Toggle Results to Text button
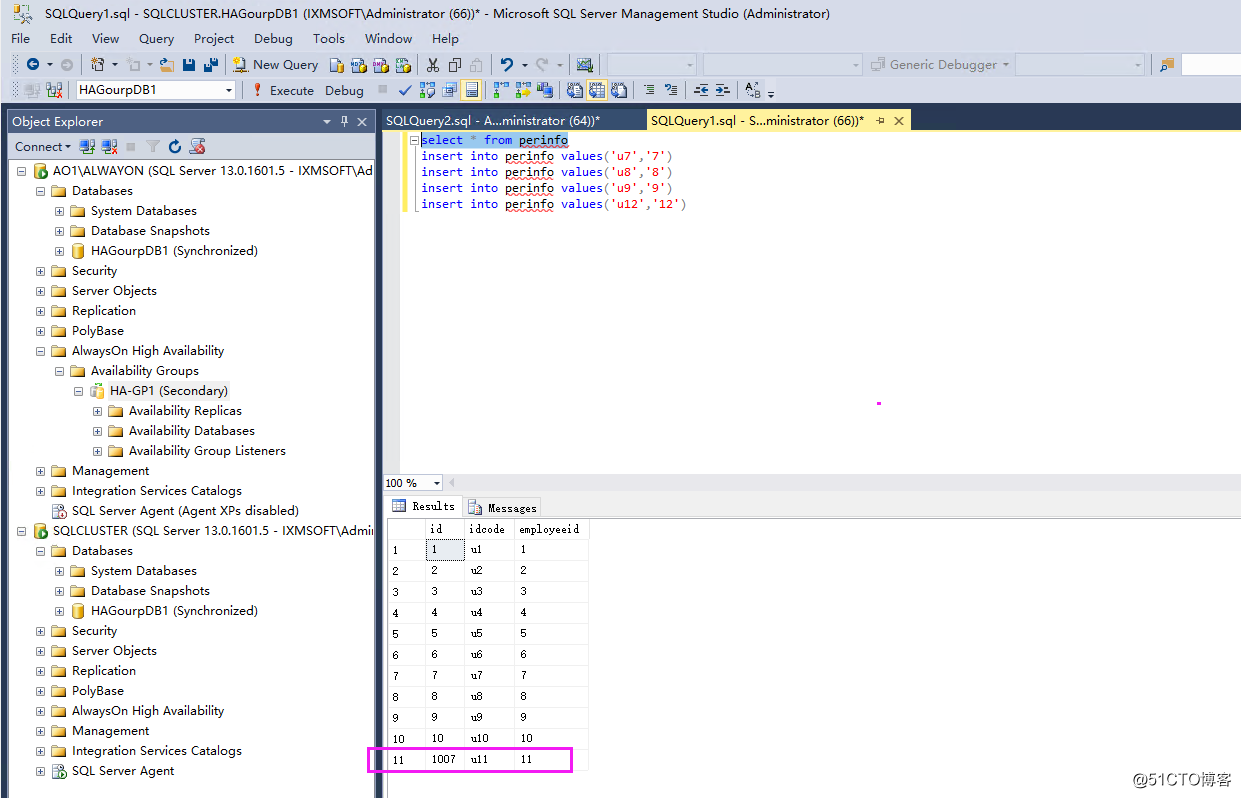Screen dimensions: 1241x798 tap(575, 90)
